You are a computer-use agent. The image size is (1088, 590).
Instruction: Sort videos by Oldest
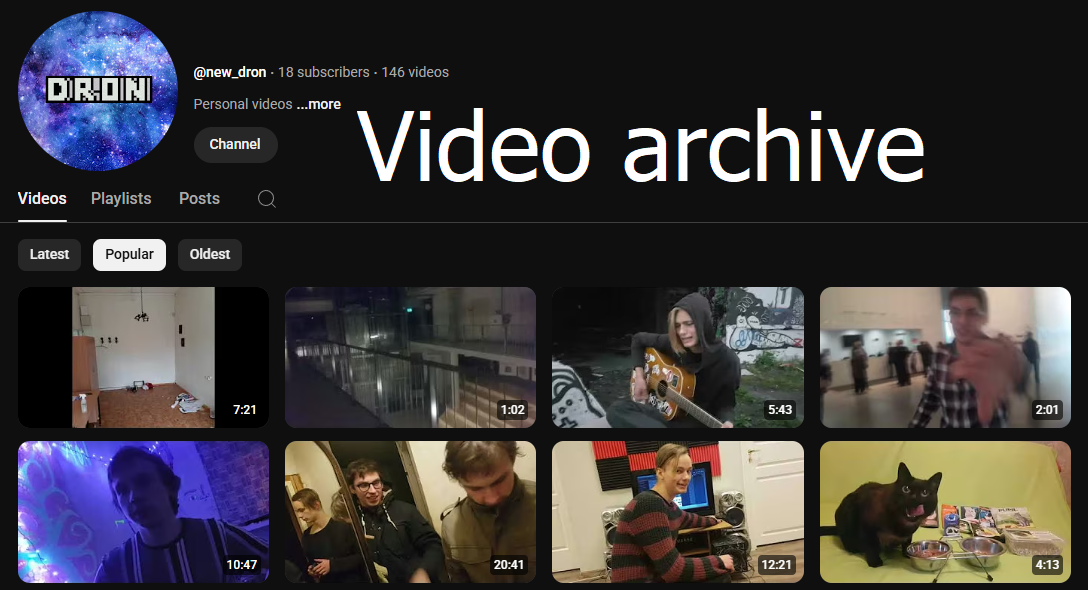(210, 254)
